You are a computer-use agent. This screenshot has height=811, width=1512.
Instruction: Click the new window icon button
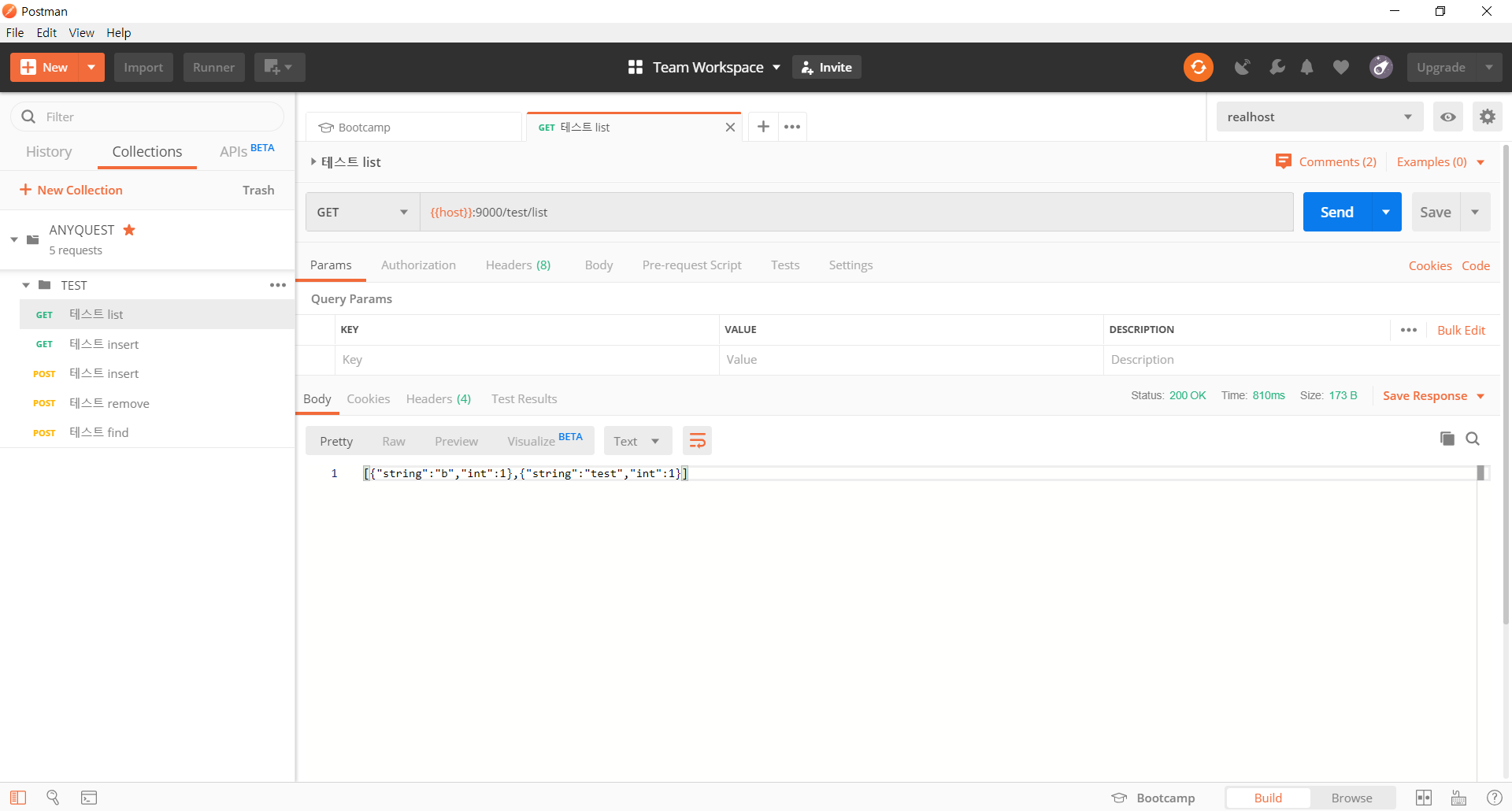[x=279, y=67]
